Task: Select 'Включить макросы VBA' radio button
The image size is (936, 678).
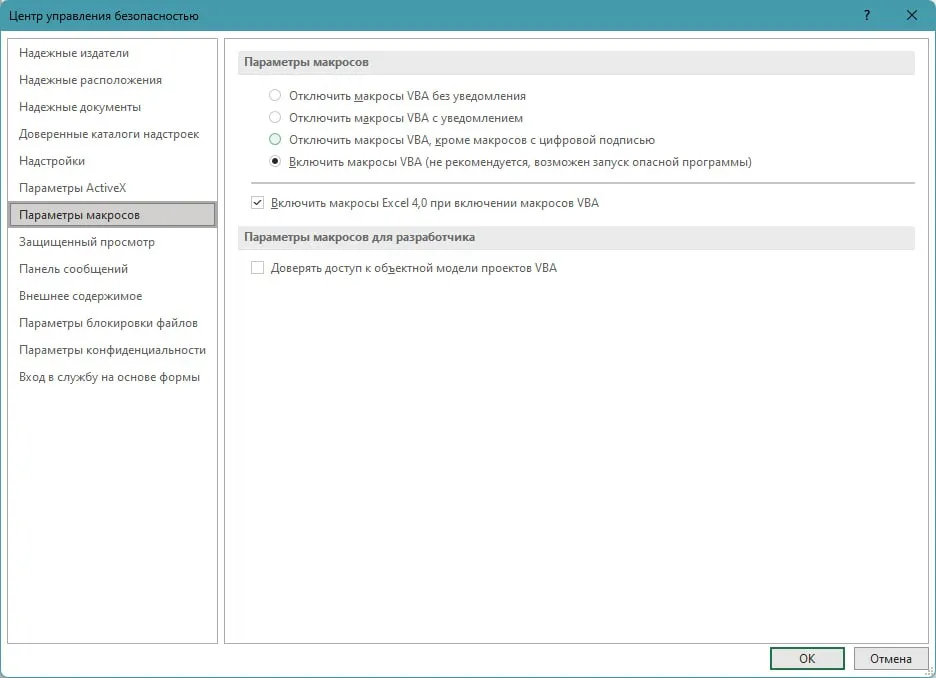Action: (x=275, y=162)
